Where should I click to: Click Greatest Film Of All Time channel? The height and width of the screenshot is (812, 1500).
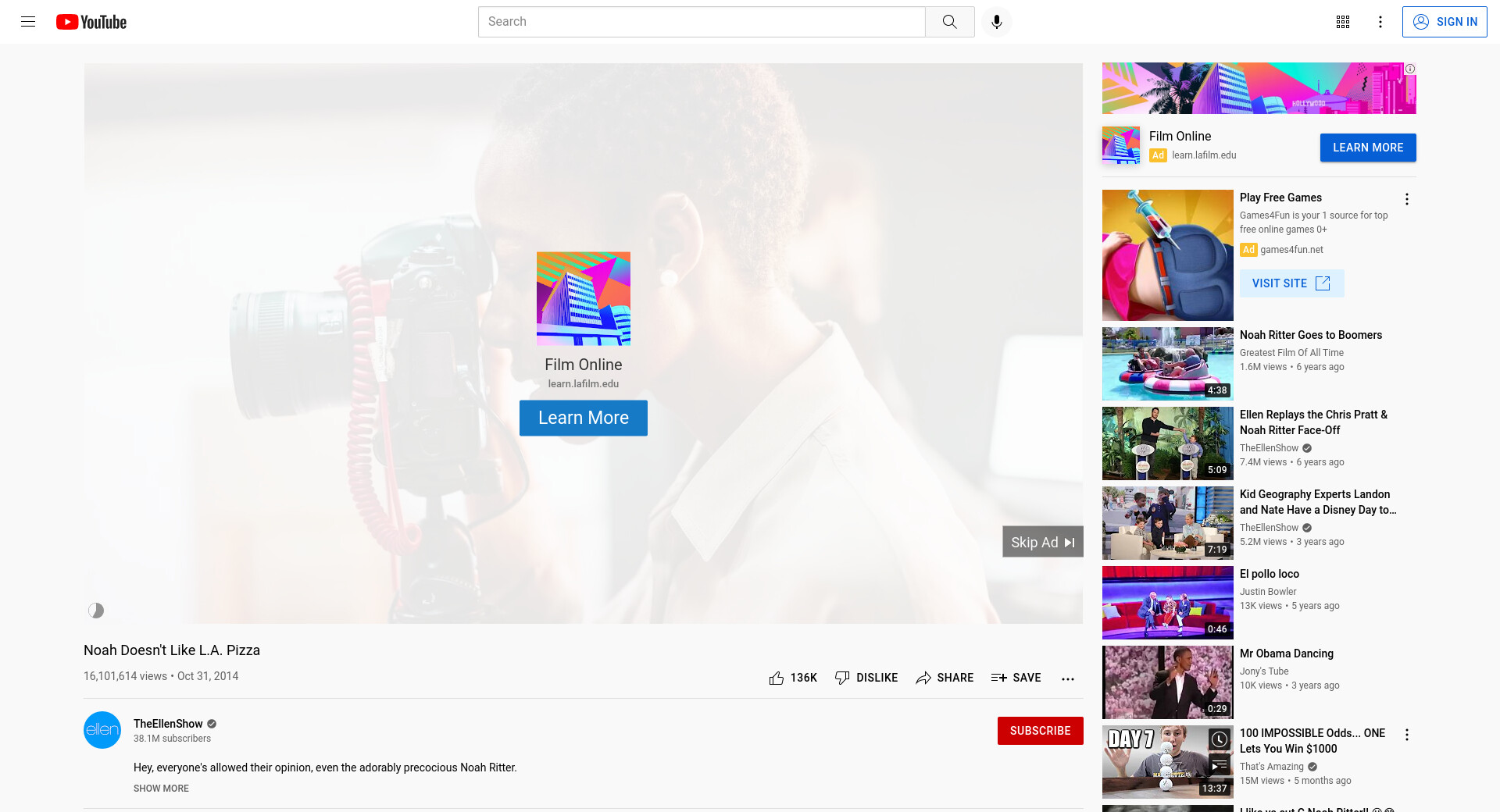(x=1291, y=353)
